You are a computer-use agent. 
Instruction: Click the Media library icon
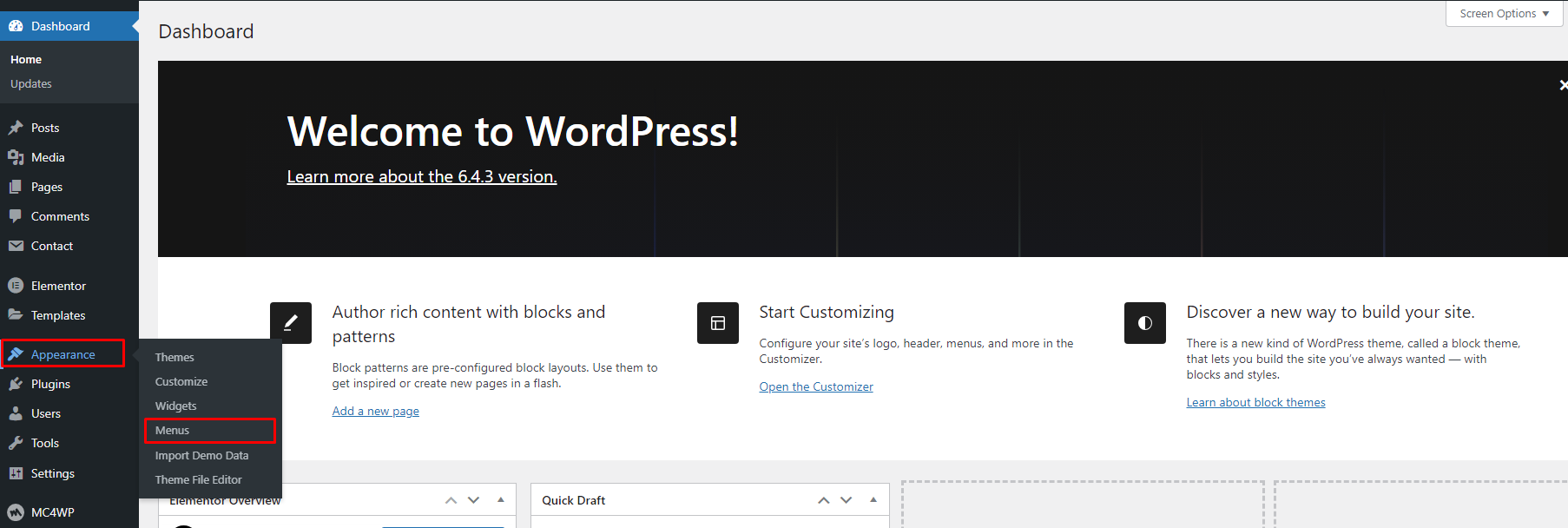click(16, 157)
